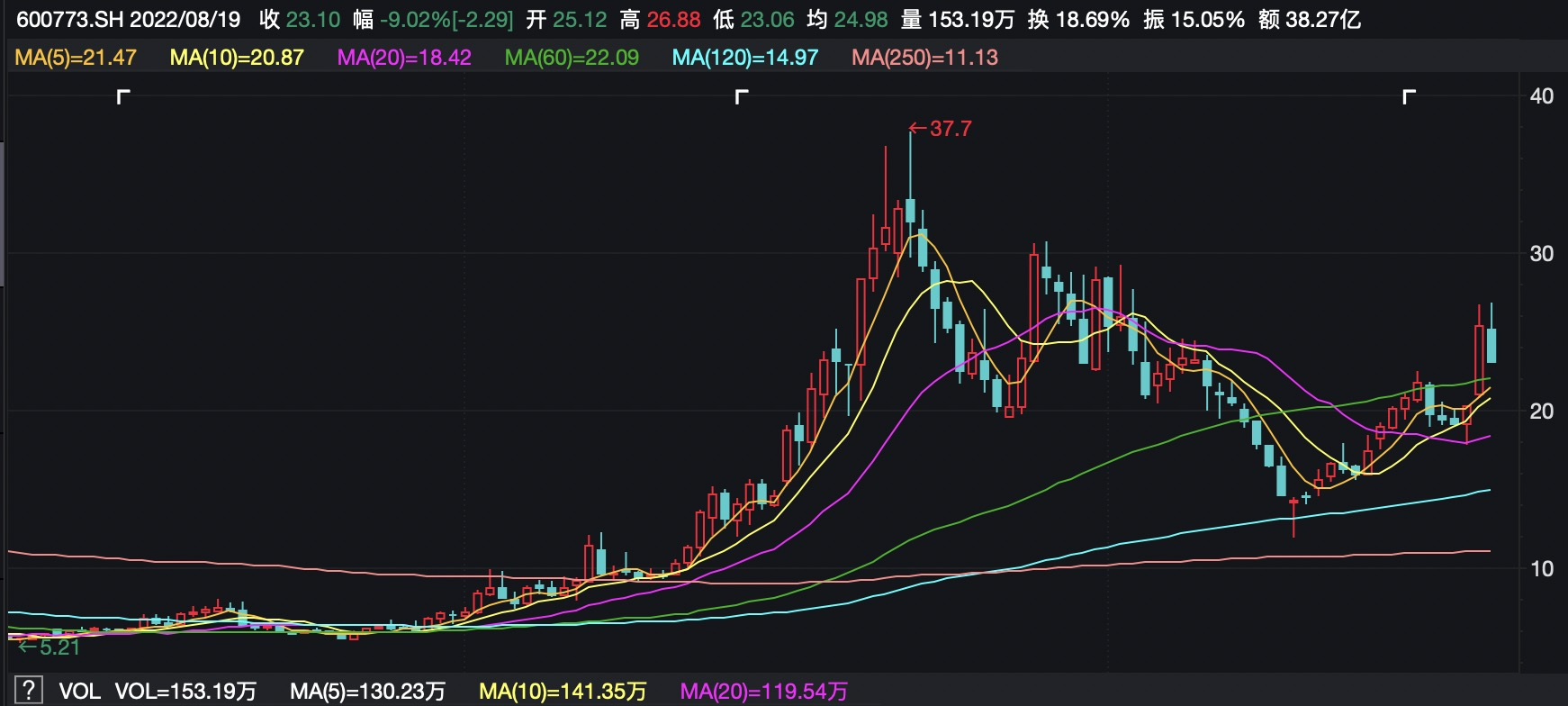
Task: Select the green MA(60)=22.09 indicator label
Action: pyautogui.click(x=572, y=58)
